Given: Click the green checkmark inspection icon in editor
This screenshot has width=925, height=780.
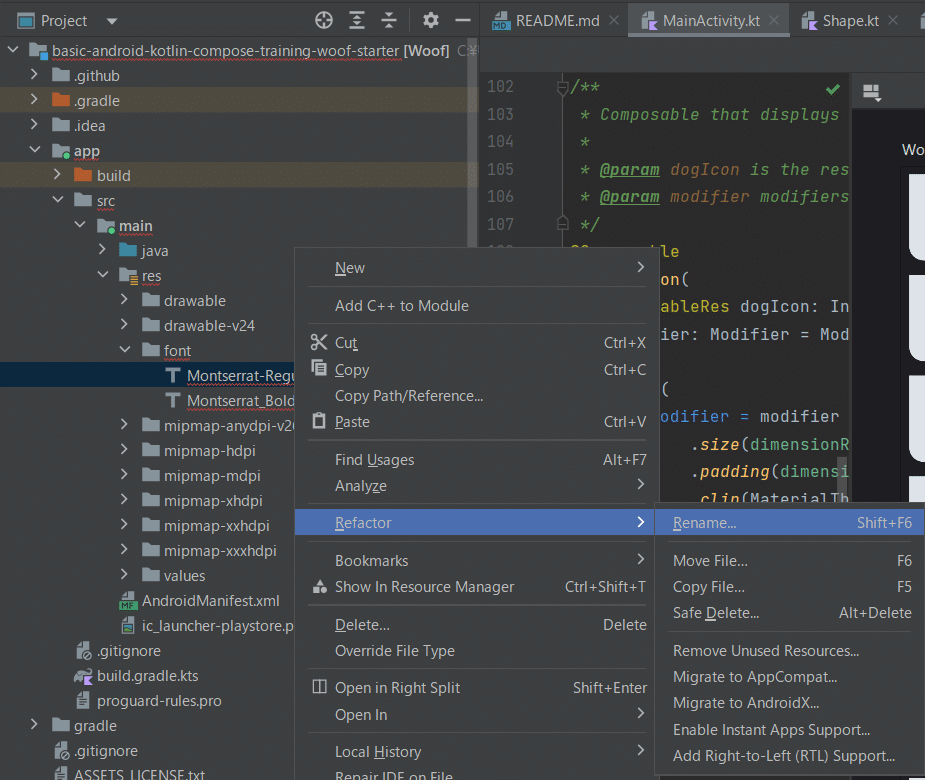Looking at the screenshot, I should [833, 89].
